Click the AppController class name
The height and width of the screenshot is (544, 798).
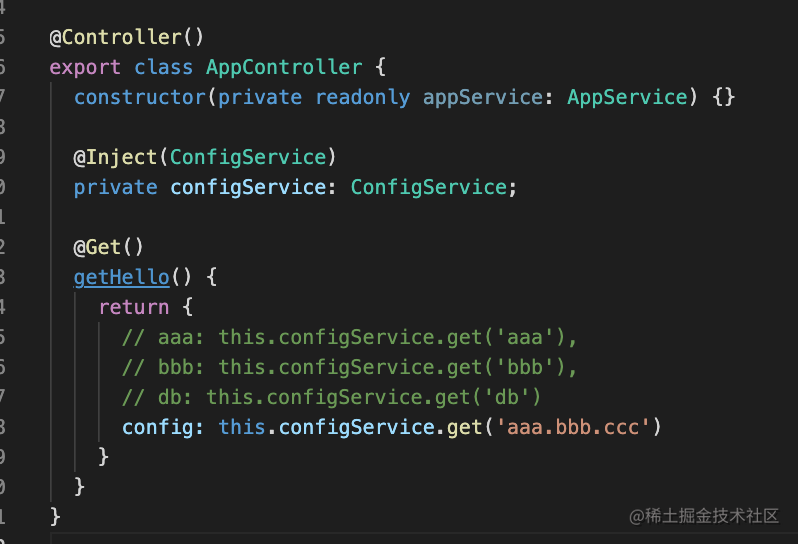click(x=284, y=68)
